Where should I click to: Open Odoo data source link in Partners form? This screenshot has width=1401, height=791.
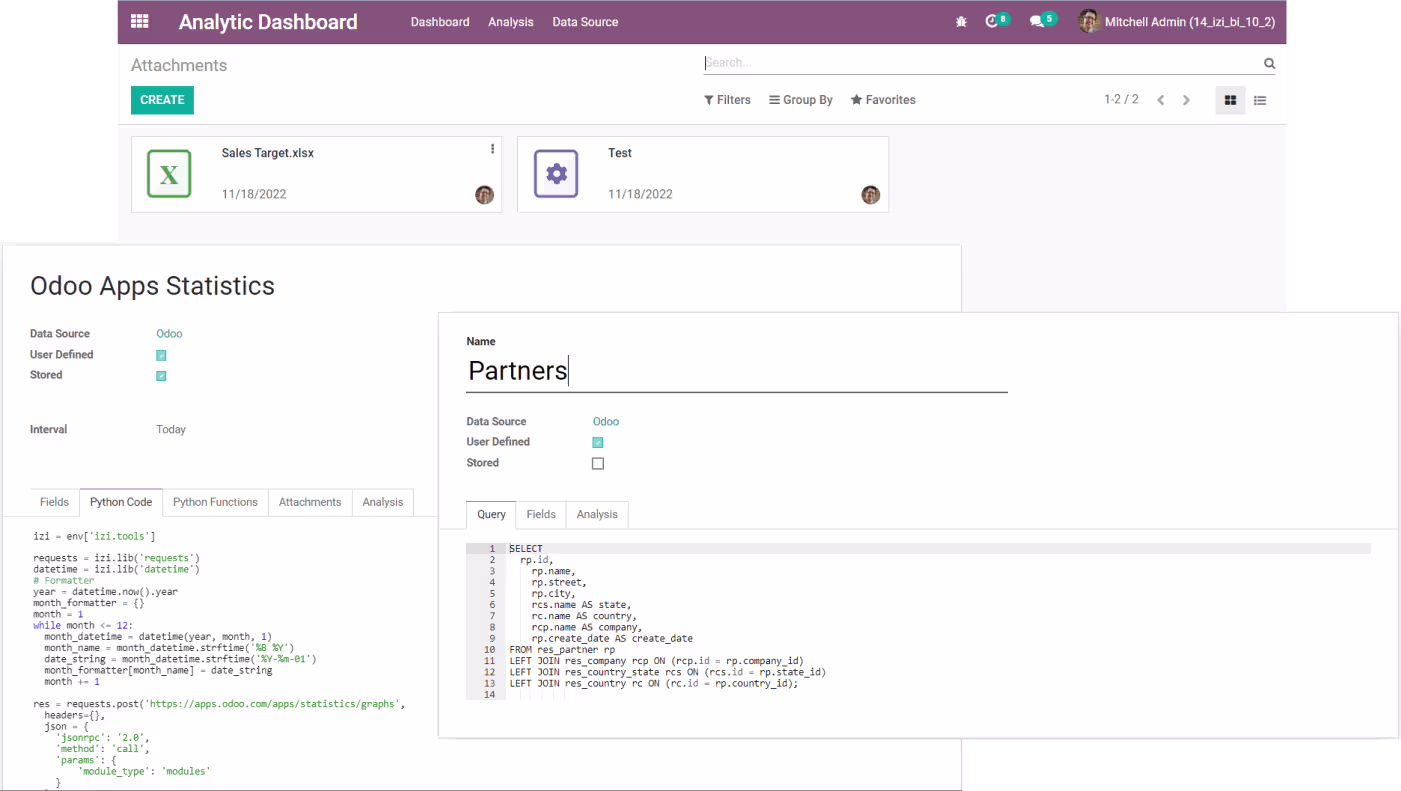pyautogui.click(x=606, y=422)
